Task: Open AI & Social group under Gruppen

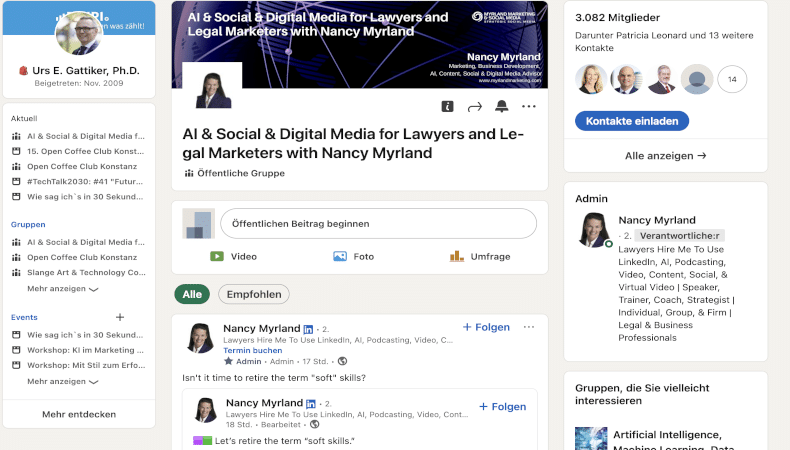Action: point(78,242)
